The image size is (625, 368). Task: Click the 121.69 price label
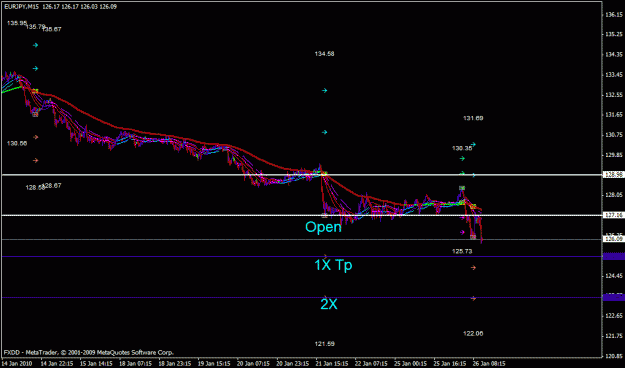point(324,344)
